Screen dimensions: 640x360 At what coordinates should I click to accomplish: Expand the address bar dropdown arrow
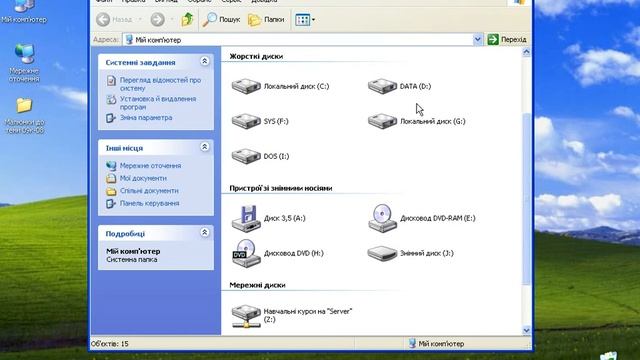point(478,40)
